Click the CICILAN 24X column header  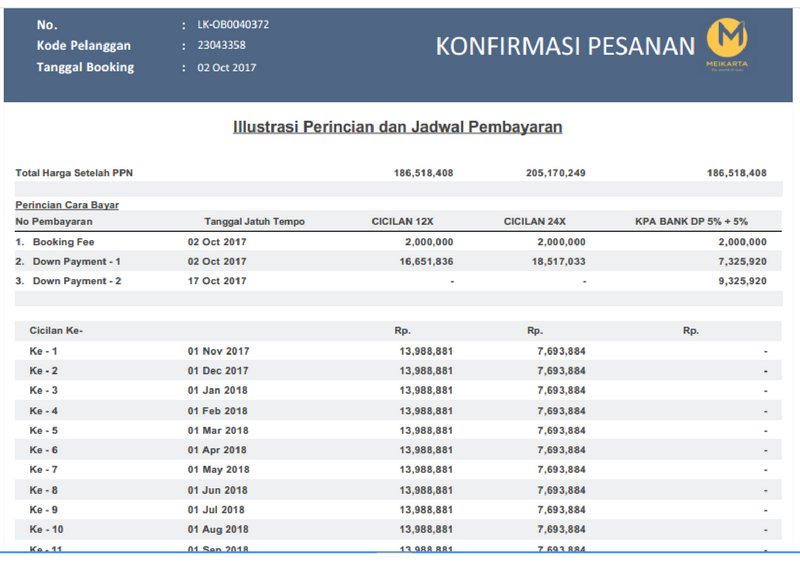click(535, 222)
